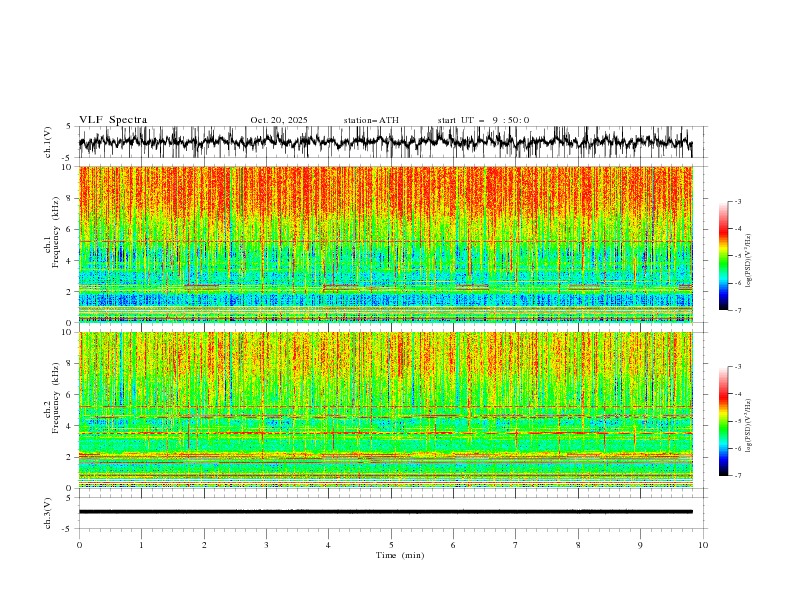The image size is (792, 612).
Task: Click the "-3" label on ch.1 colorbar
Action: click(x=738, y=201)
